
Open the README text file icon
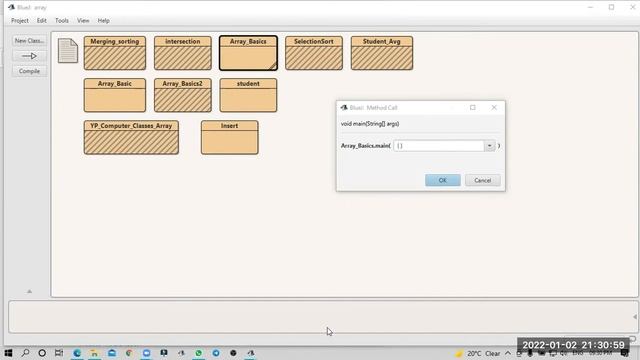(68, 51)
